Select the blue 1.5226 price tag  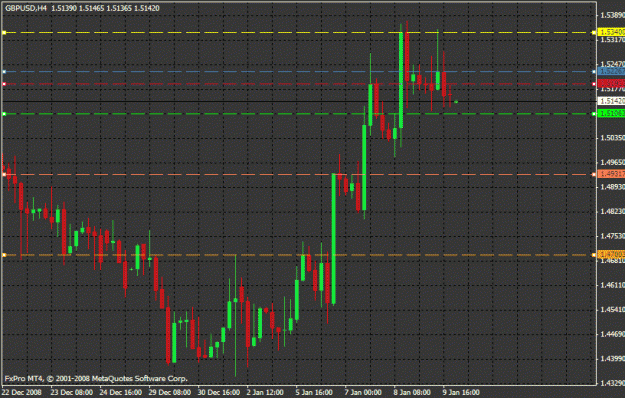tap(612, 71)
